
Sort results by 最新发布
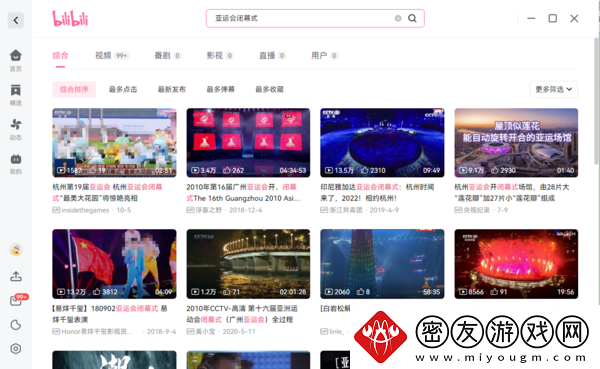[x=171, y=89]
